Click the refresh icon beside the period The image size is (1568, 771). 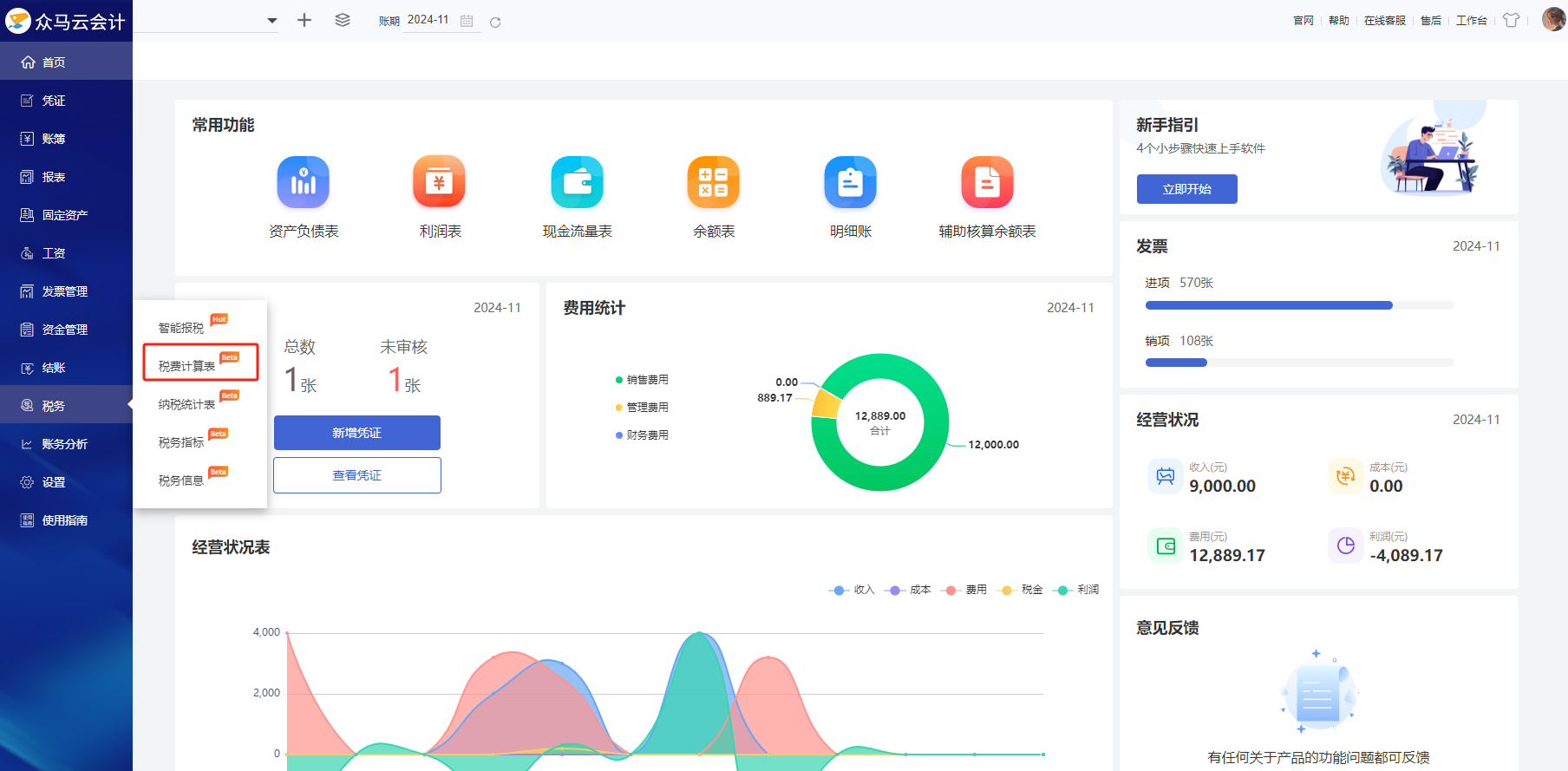[495, 22]
